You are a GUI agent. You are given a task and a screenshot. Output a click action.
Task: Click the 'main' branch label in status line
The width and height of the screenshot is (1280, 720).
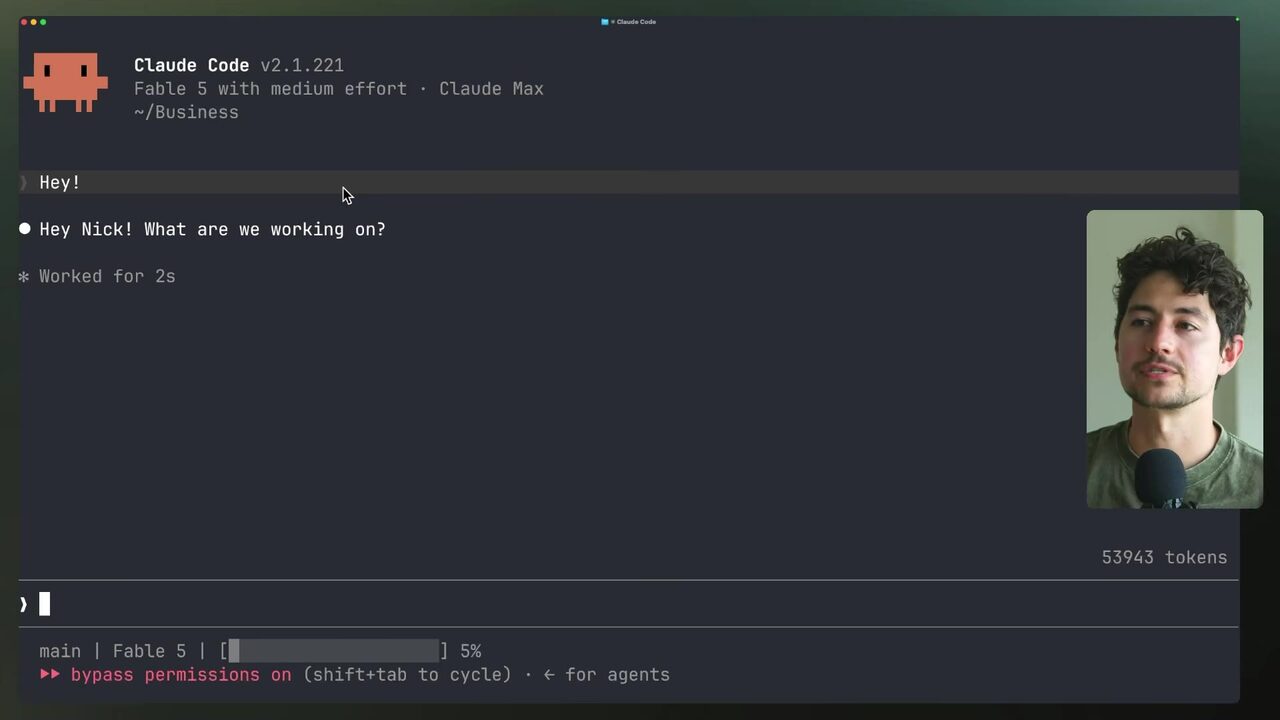60,651
